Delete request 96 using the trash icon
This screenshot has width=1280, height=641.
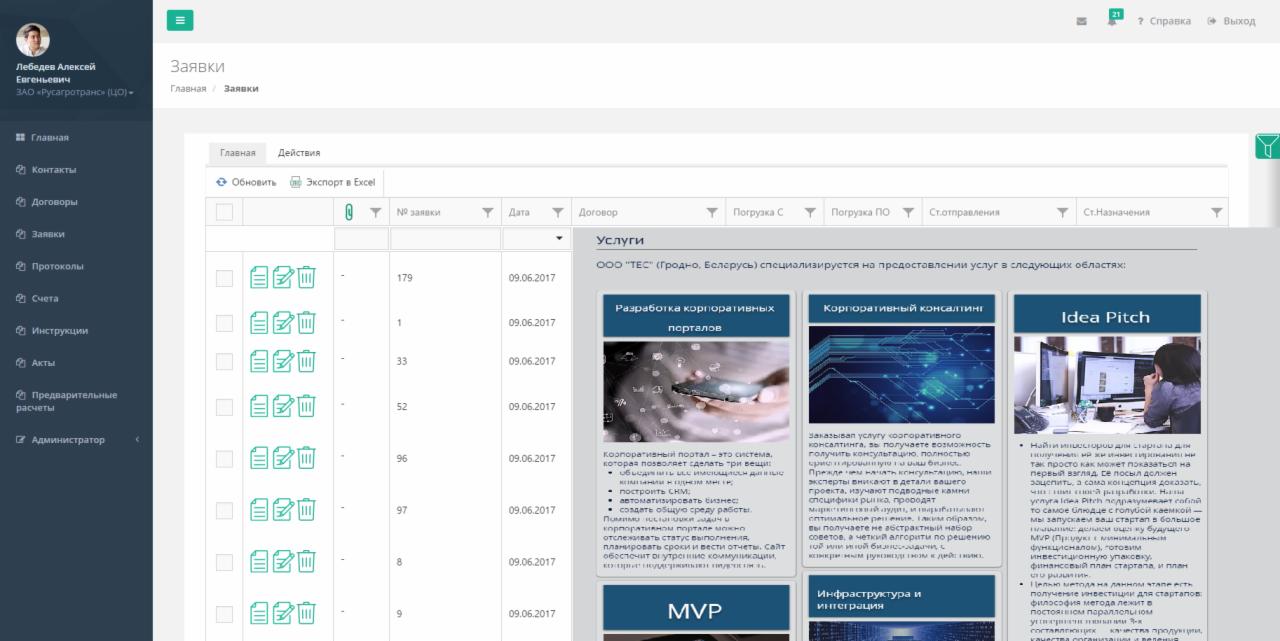pyautogui.click(x=306, y=458)
